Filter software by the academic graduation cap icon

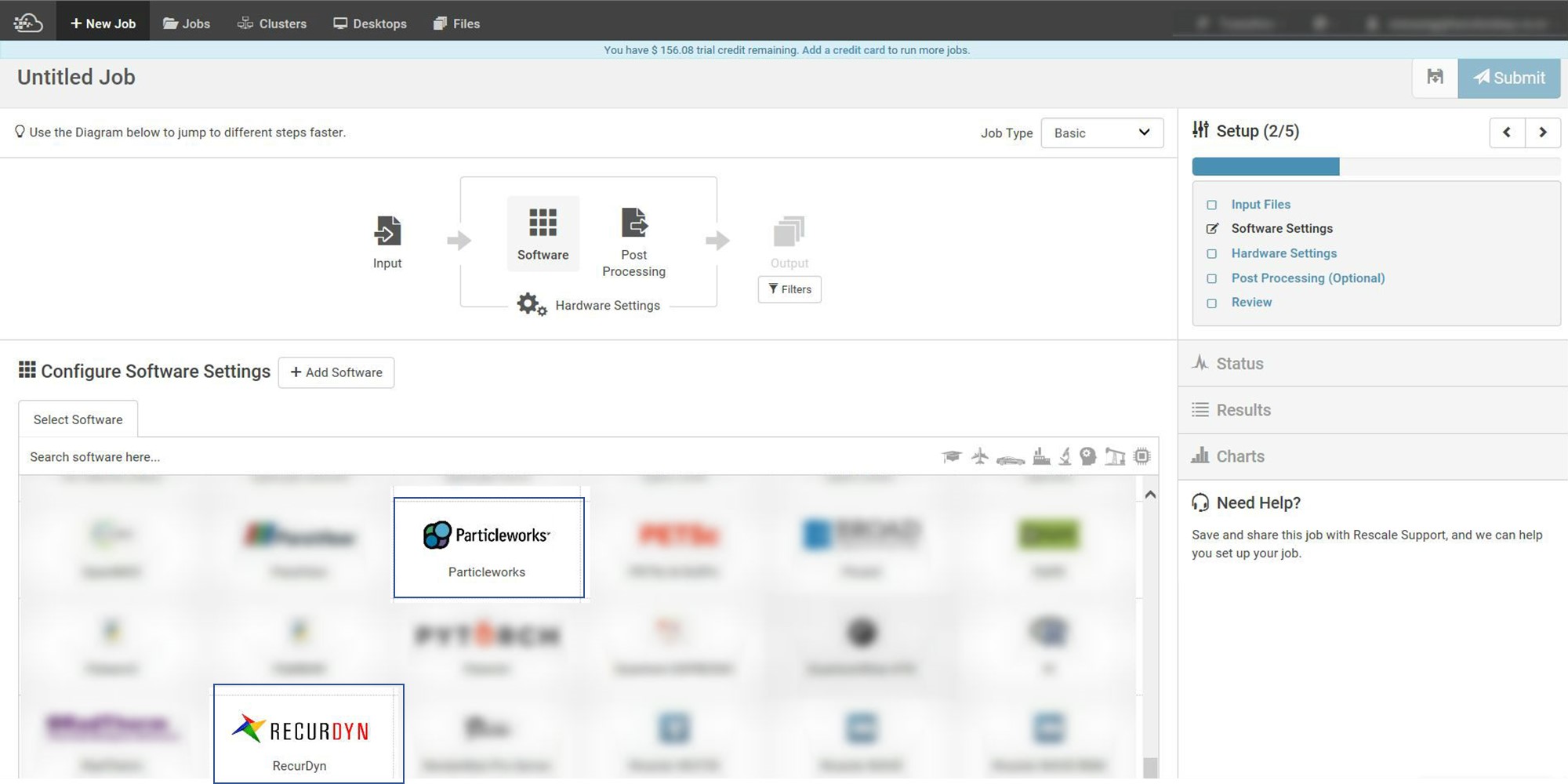point(952,456)
